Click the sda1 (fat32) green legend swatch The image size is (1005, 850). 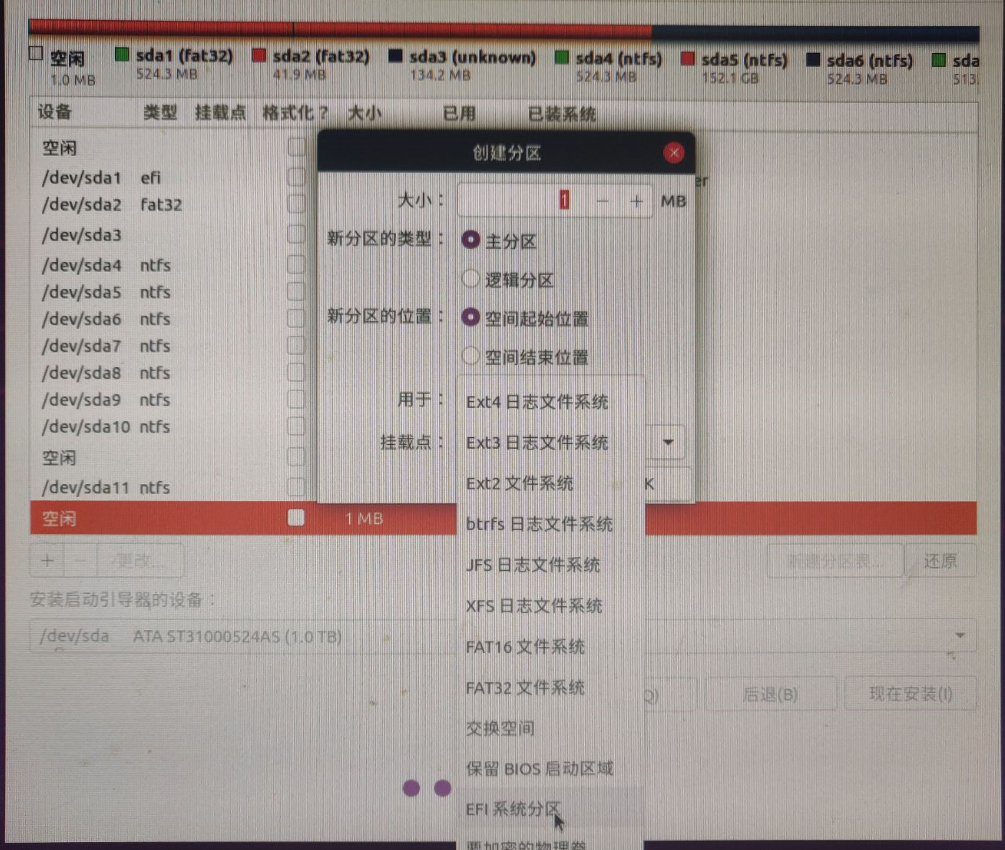(122, 54)
